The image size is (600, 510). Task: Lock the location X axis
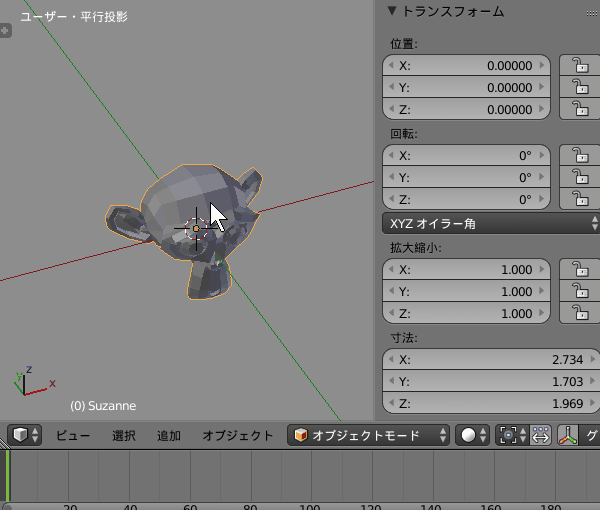[580, 65]
